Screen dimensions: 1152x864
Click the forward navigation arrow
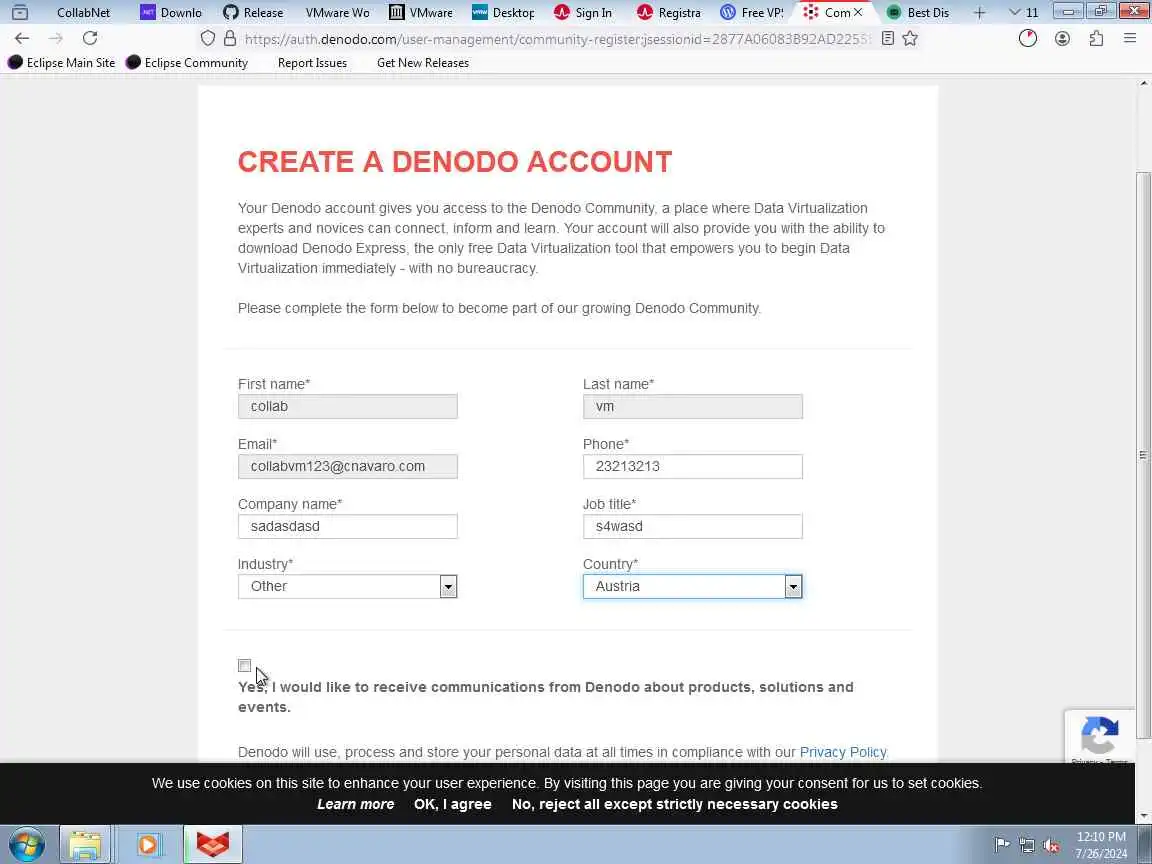[x=56, y=38]
